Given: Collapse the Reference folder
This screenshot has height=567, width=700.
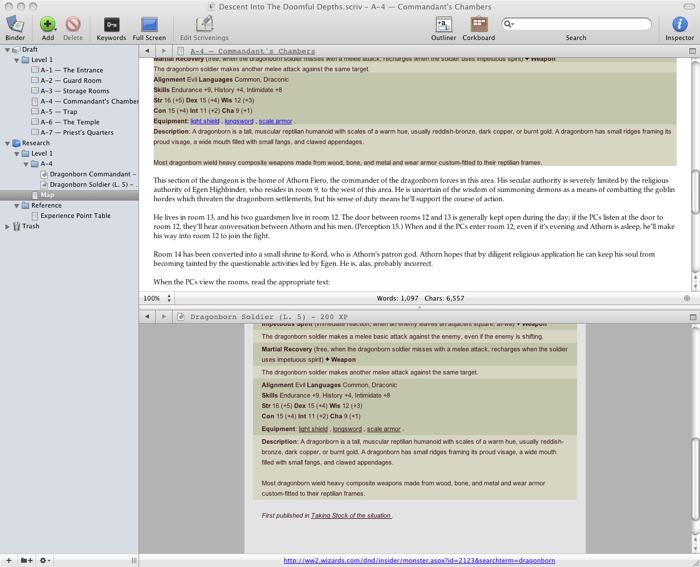Looking at the screenshot, I should [x=17, y=206].
